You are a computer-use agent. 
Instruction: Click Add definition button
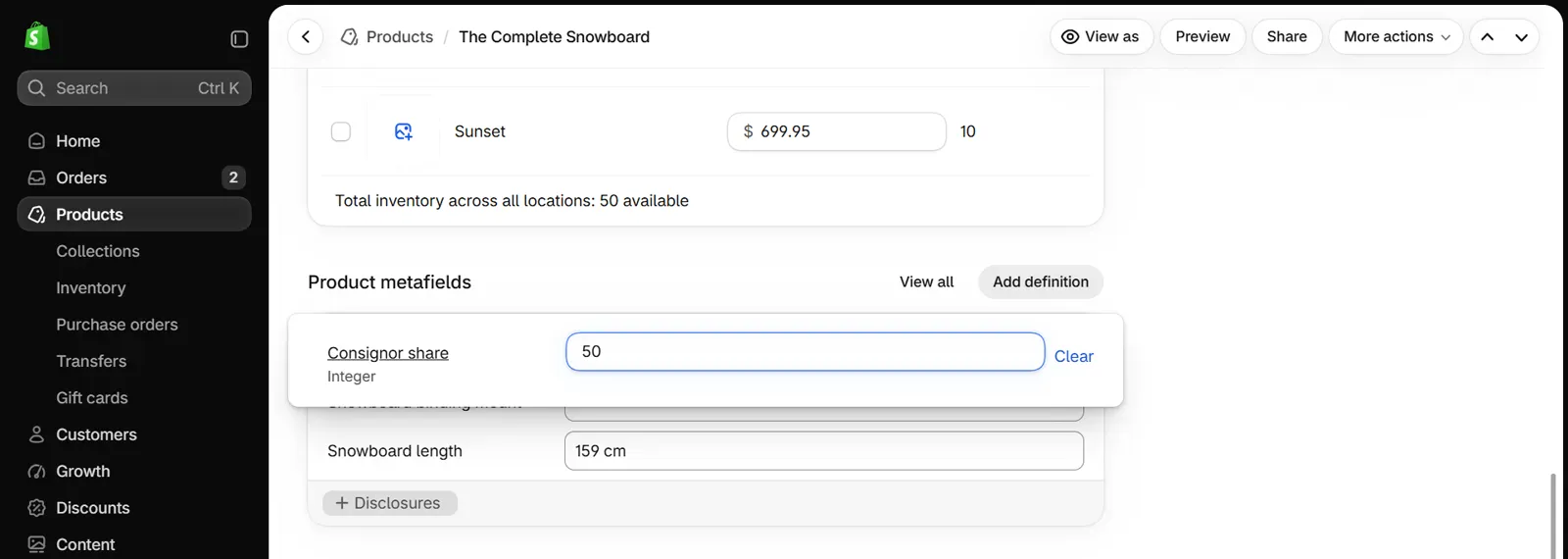[1041, 282]
